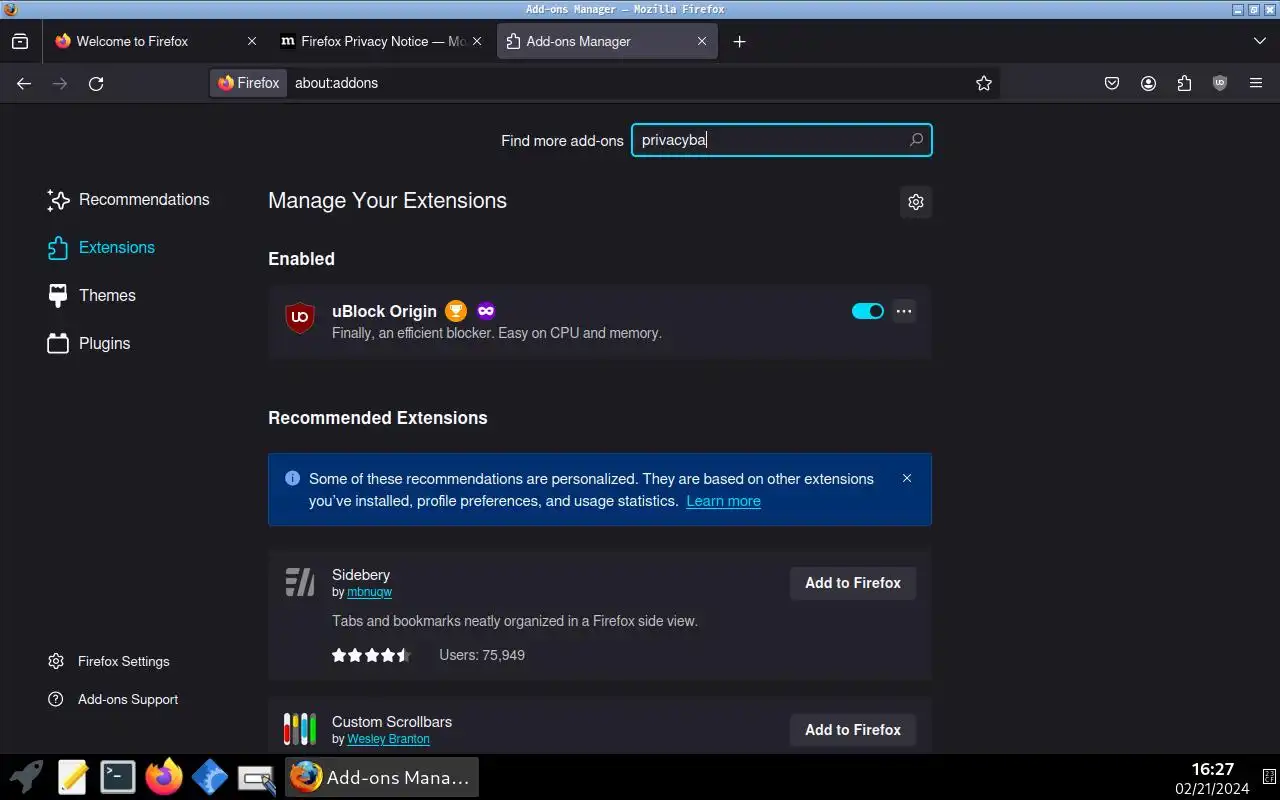The width and height of the screenshot is (1280, 800).
Task: Bookmark this page with the star icon
Action: (x=984, y=84)
